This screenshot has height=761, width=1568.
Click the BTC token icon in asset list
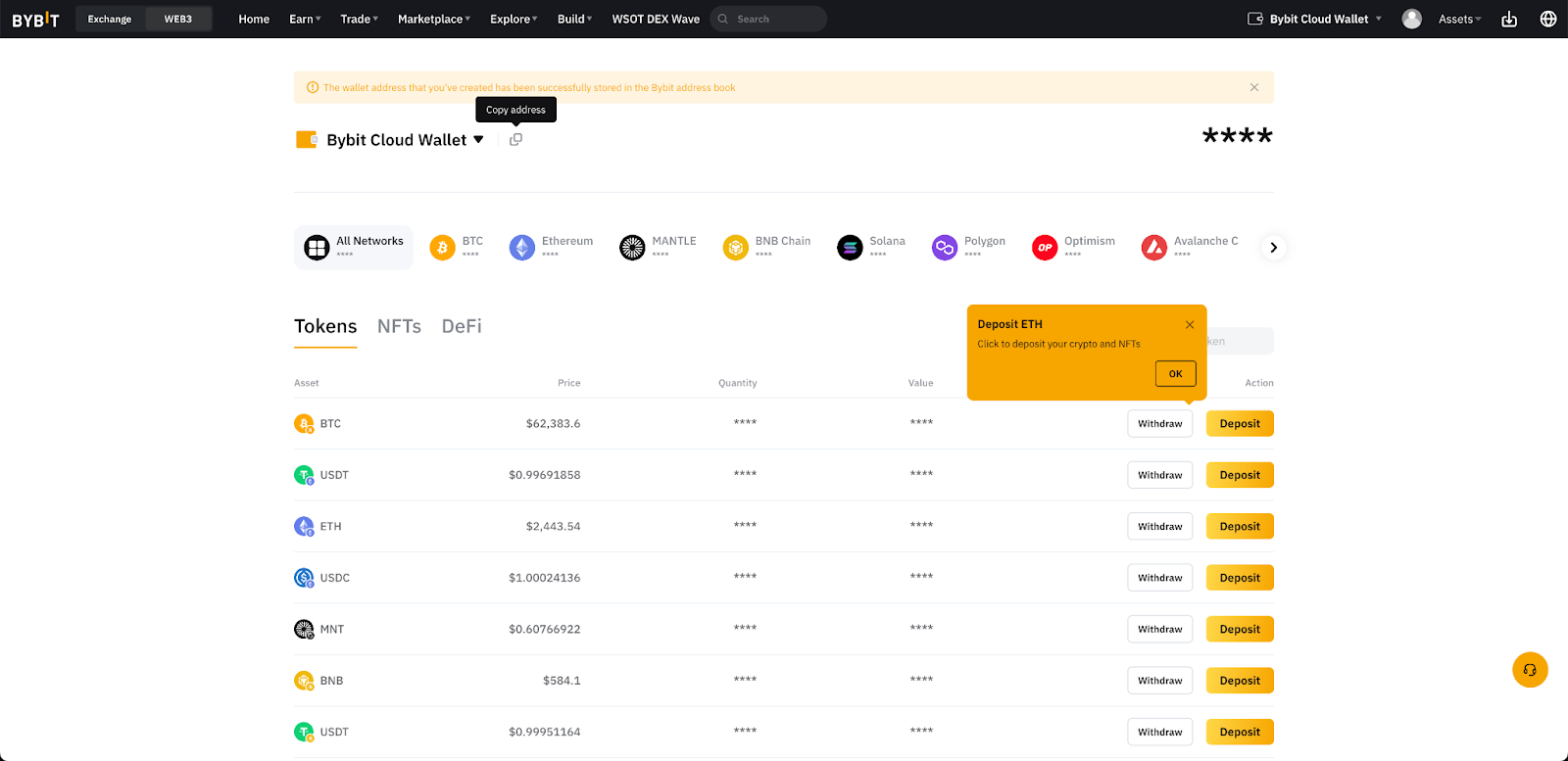(304, 424)
